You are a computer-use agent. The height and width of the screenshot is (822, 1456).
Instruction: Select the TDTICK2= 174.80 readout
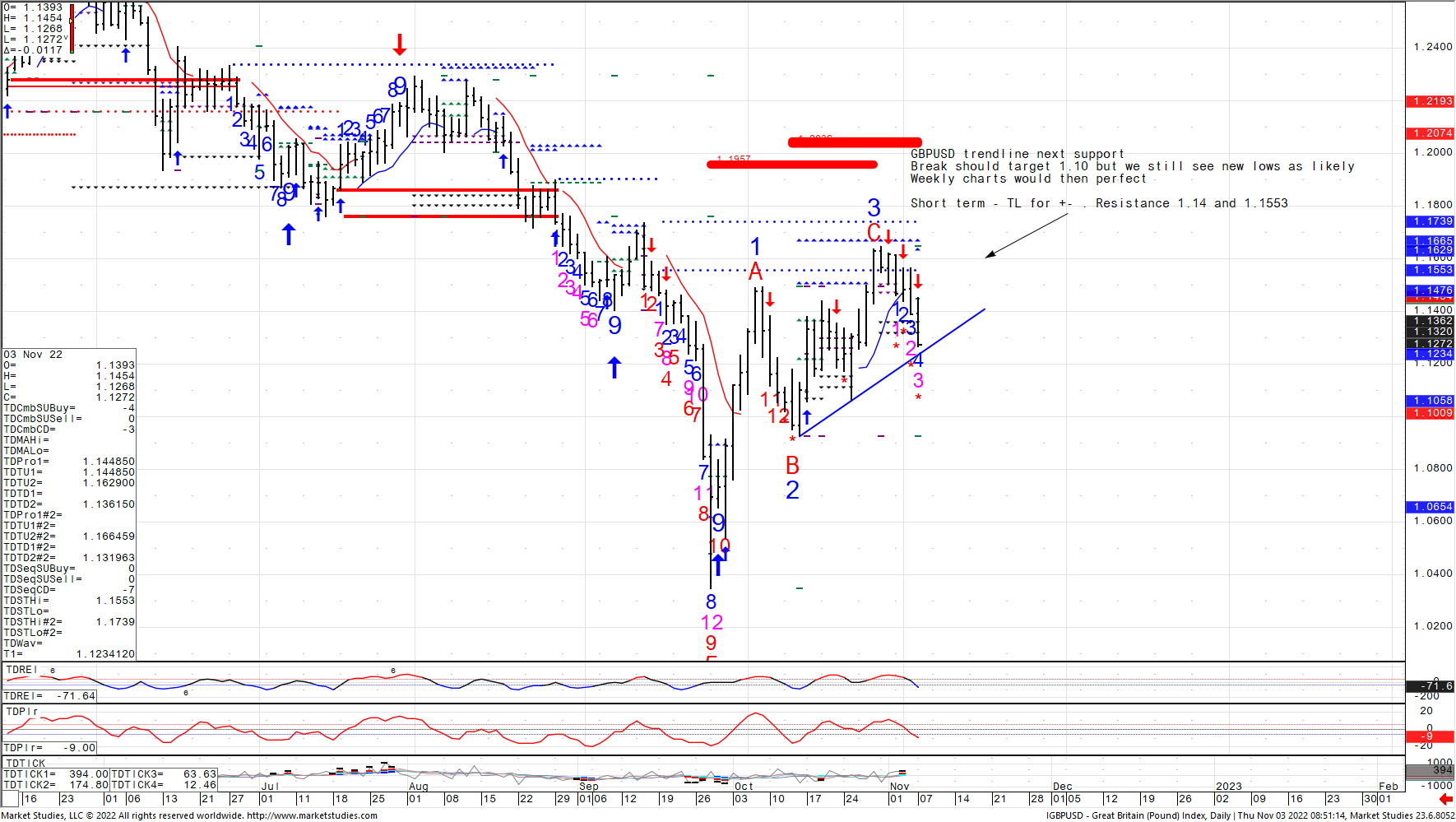[x=56, y=785]
